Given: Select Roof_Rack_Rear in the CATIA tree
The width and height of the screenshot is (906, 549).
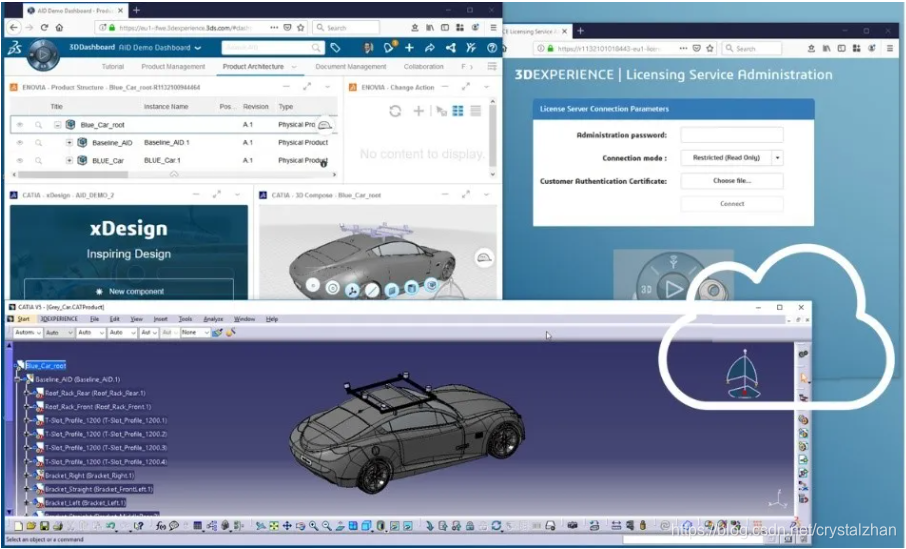Looking at the screenshot, I should pos(94,393).
